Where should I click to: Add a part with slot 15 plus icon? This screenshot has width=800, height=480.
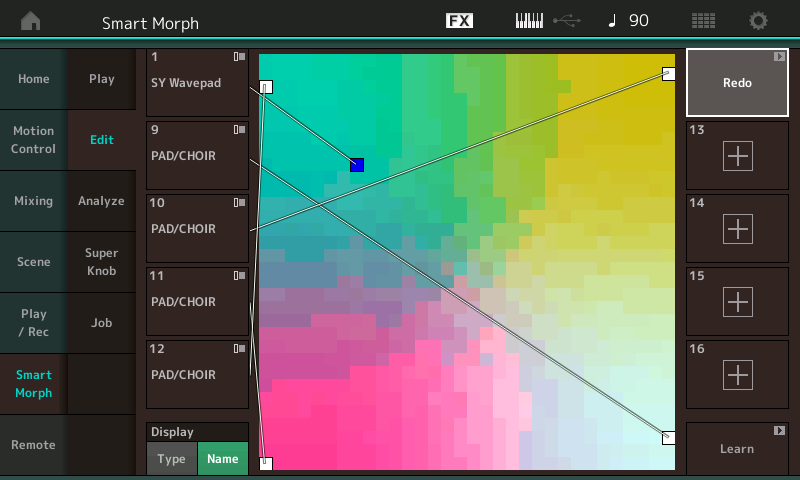(x=737, y=301)
